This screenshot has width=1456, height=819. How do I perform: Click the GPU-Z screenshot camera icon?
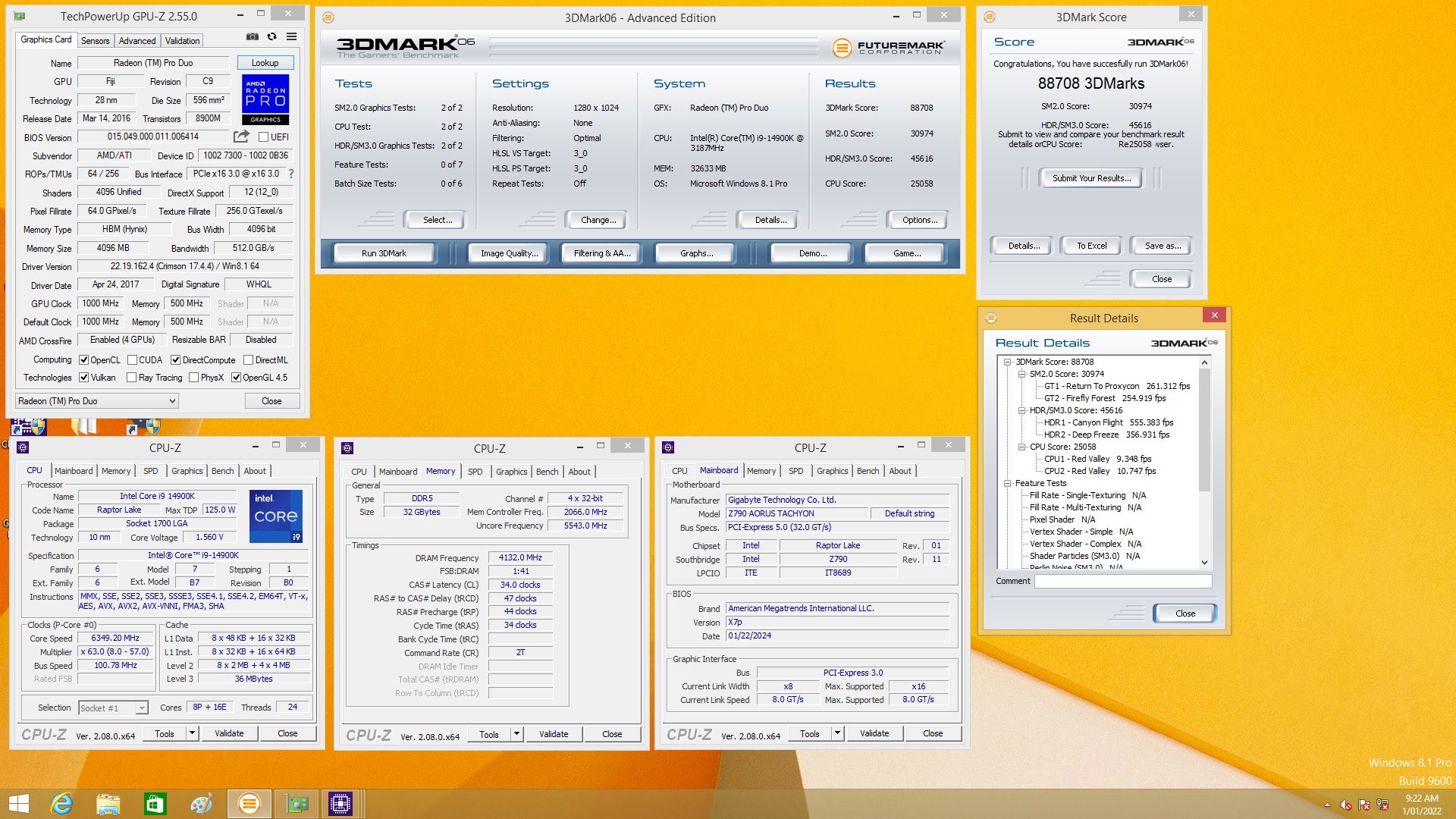(252, 36)
